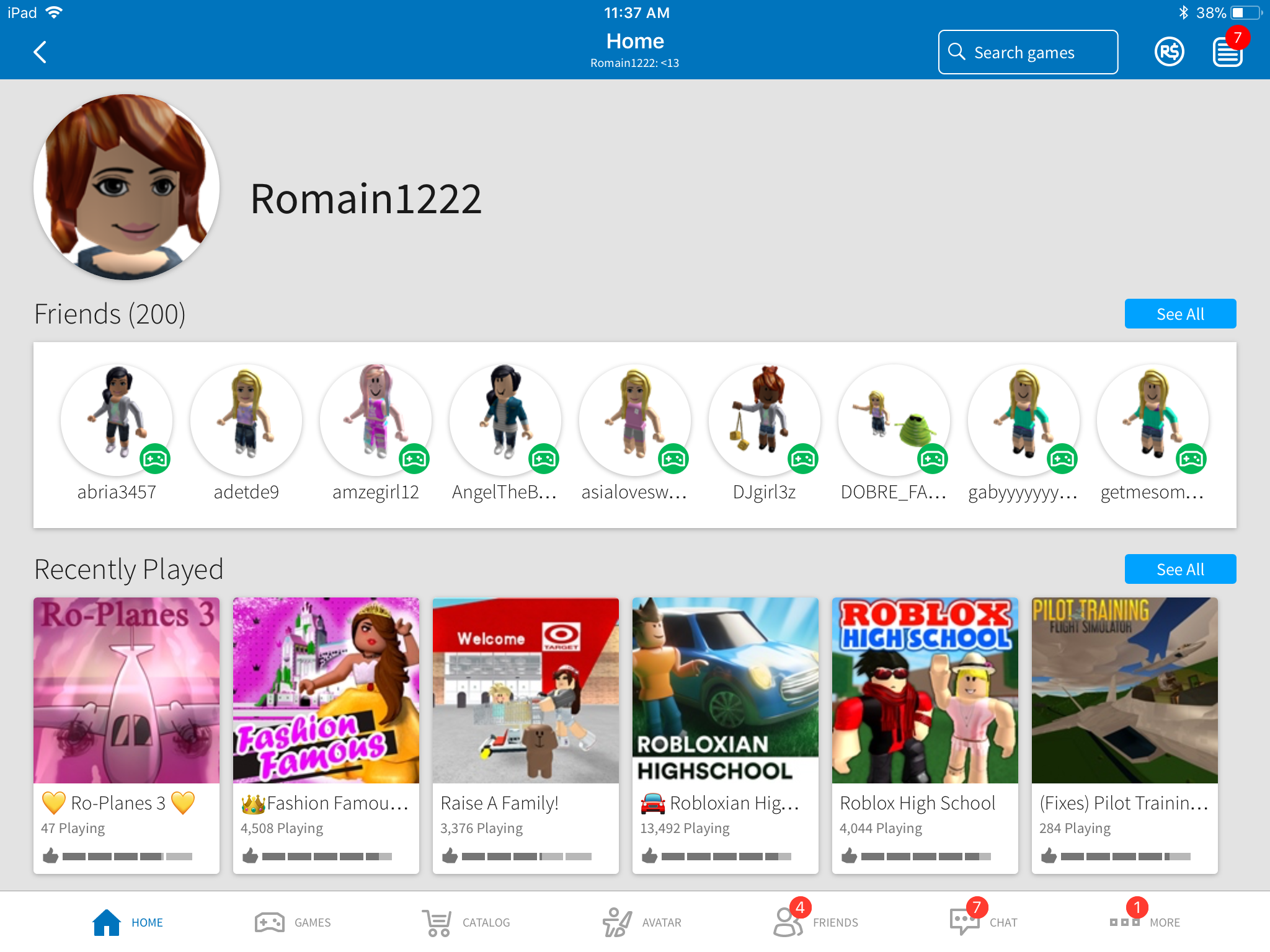Image resolution: width=1270 pixels, height=952 pixels.
Task: Open the Robloxian Highschool game thumbnail
Action: pyautogui.click(x=726, y=690)
